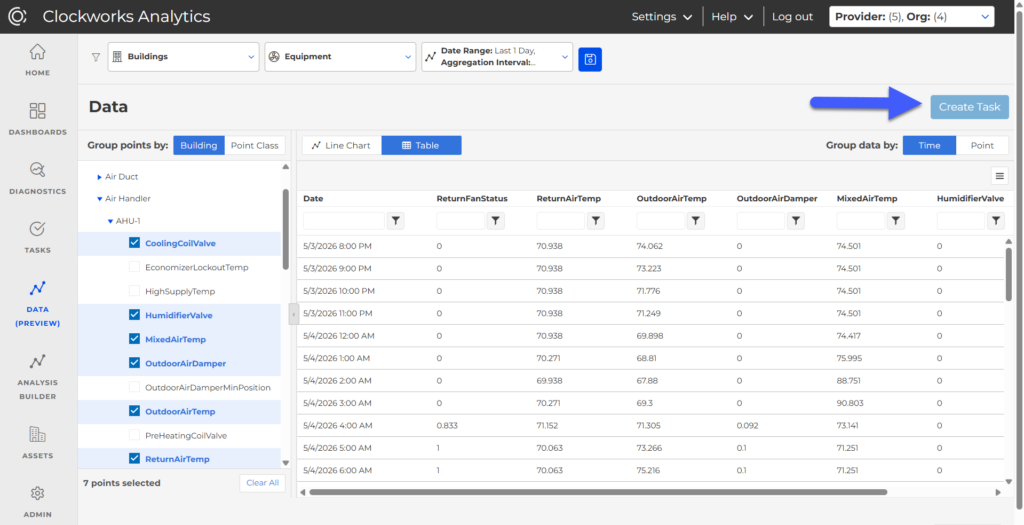Select the 5/4/2026 4:00 AM date cell
This screenshot has height=525, width=1024.
point(338,426)
